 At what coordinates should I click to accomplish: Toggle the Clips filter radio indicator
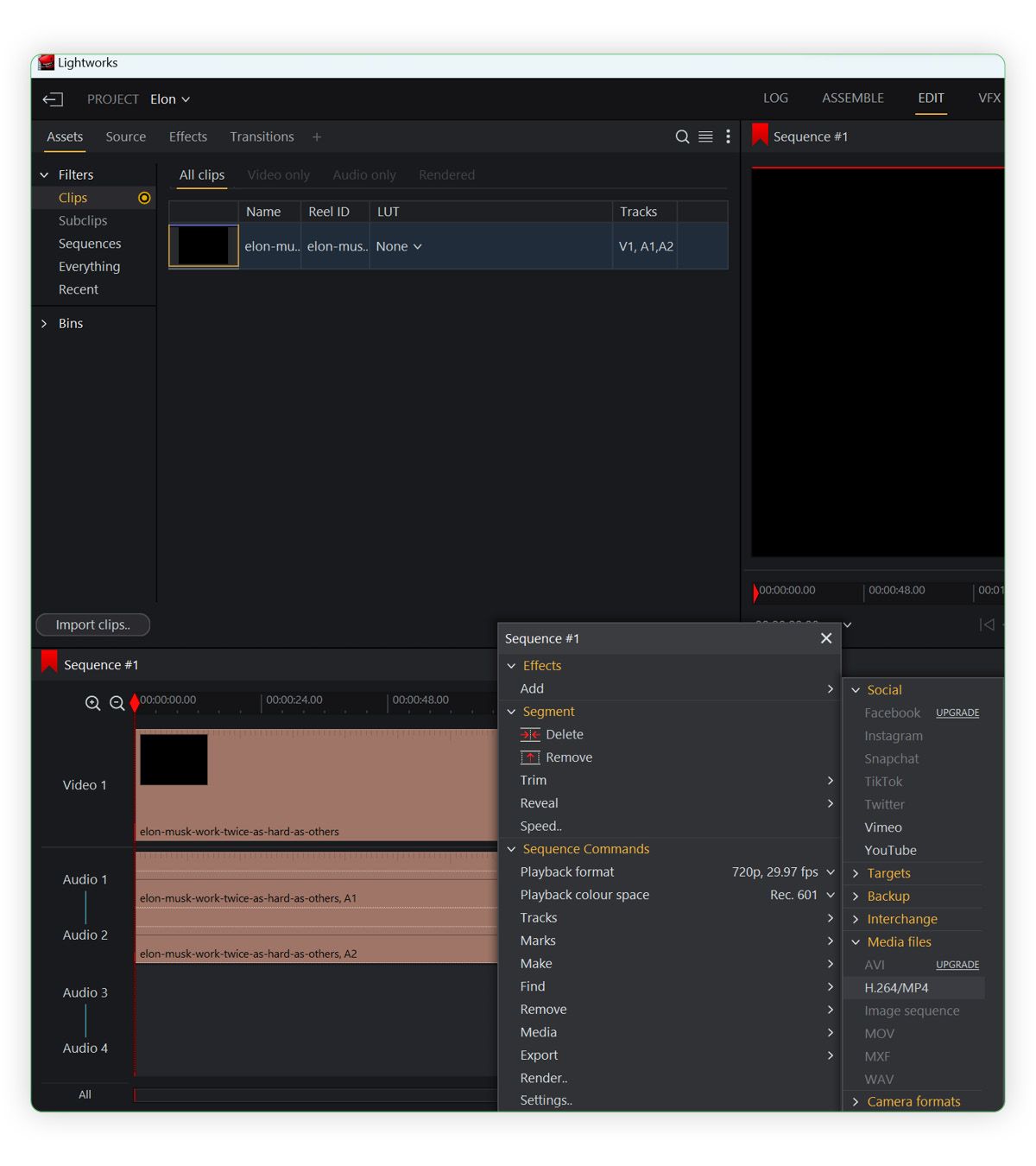(x=144, y=198)
